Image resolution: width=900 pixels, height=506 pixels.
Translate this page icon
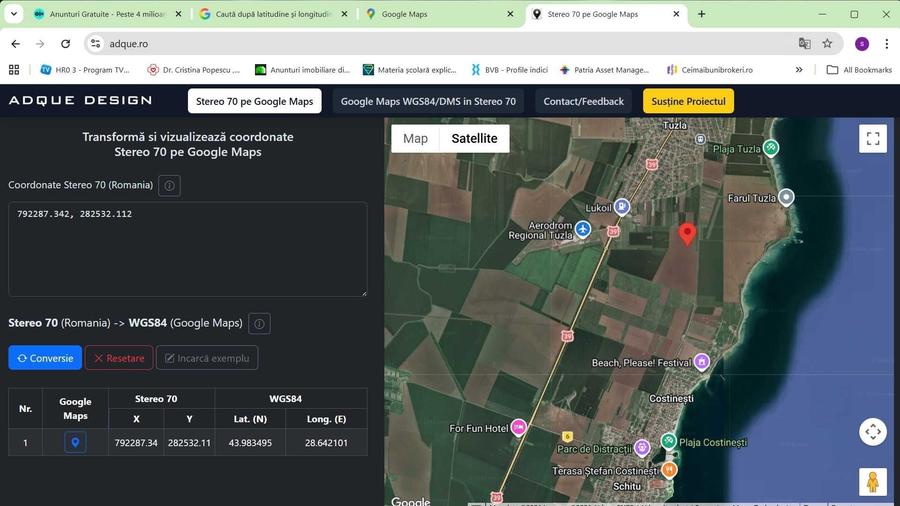click(805, 44)
